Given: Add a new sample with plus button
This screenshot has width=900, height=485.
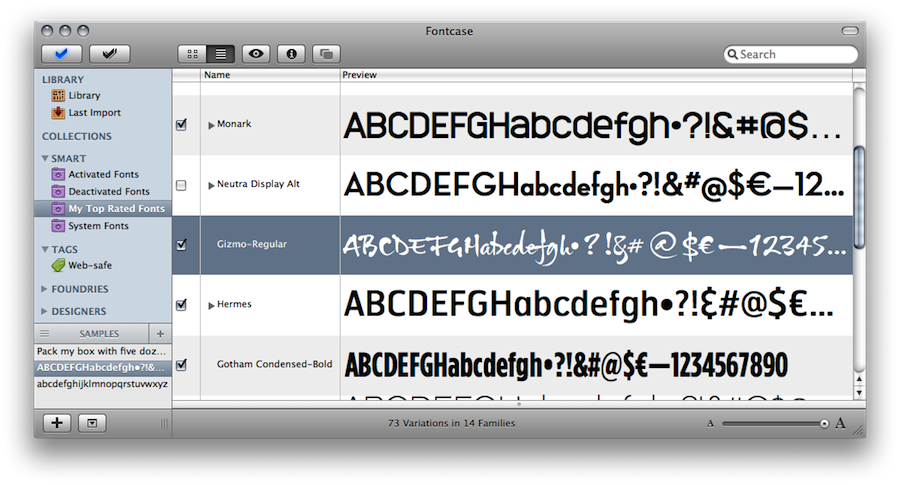Looking at the screenshot, I should pyautogui.click(x=160, y=333).
